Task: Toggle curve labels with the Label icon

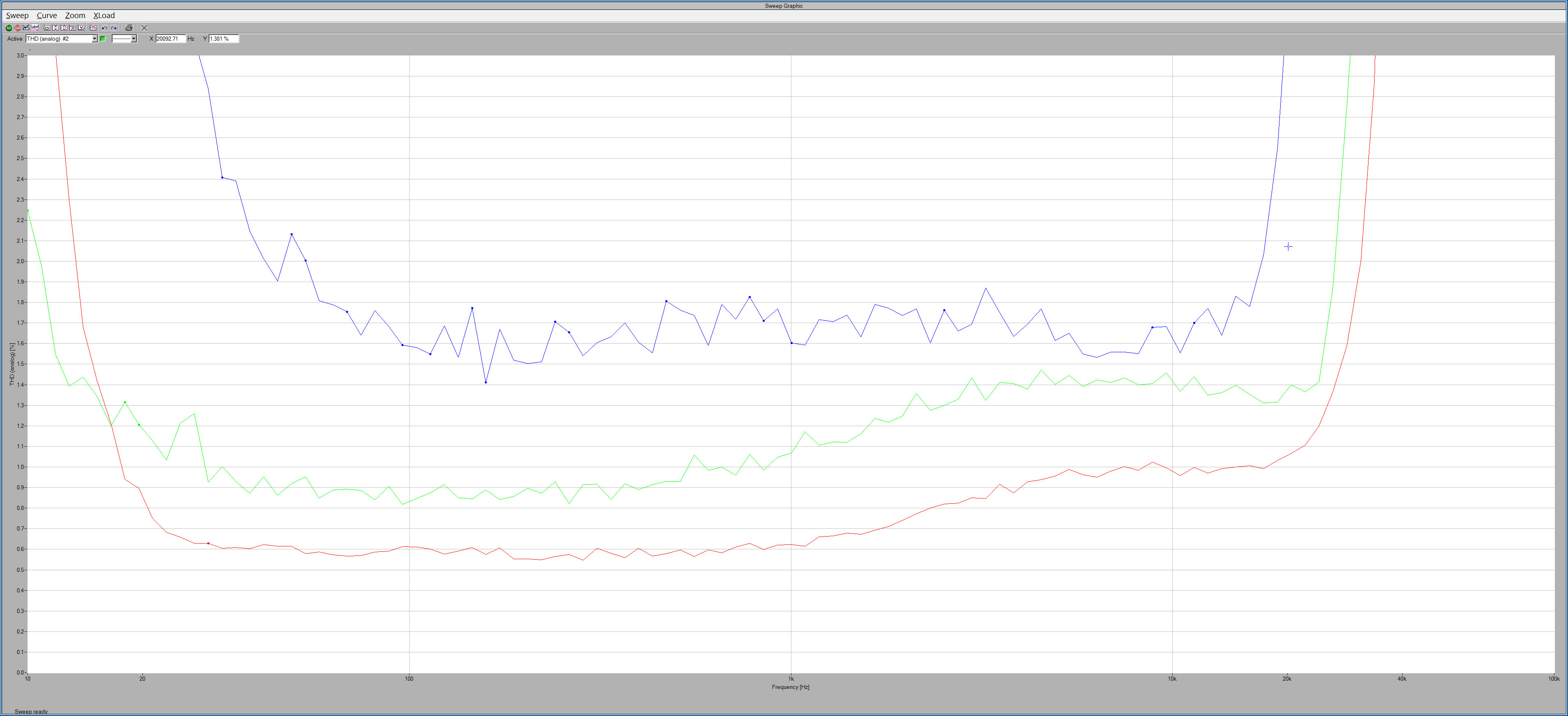Action: (35, 28)
